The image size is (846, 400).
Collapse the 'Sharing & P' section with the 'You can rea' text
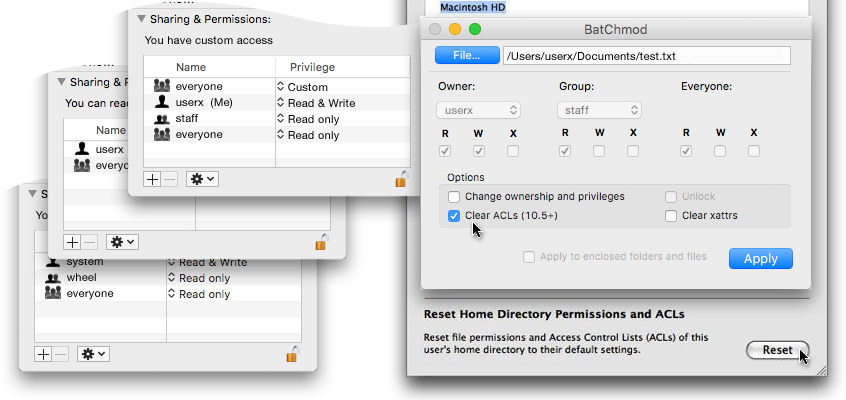[62, 82]
